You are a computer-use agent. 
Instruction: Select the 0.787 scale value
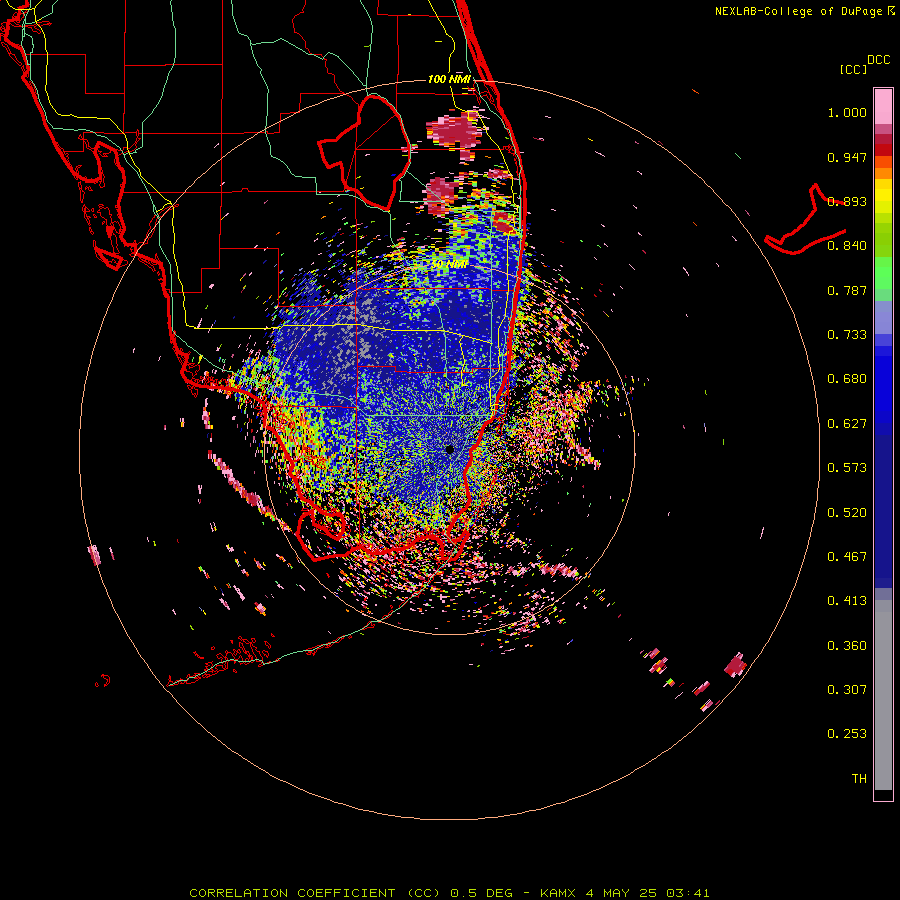tap(847, 290)
